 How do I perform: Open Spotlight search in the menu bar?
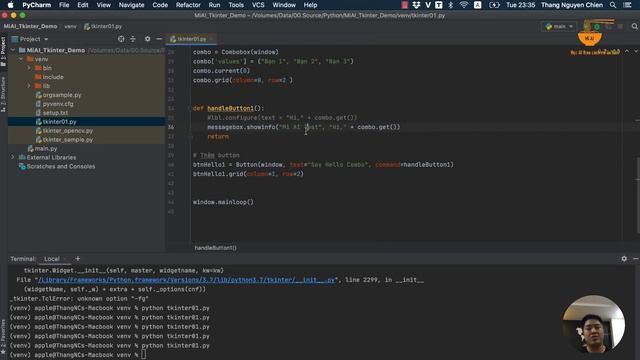[613, 5]
